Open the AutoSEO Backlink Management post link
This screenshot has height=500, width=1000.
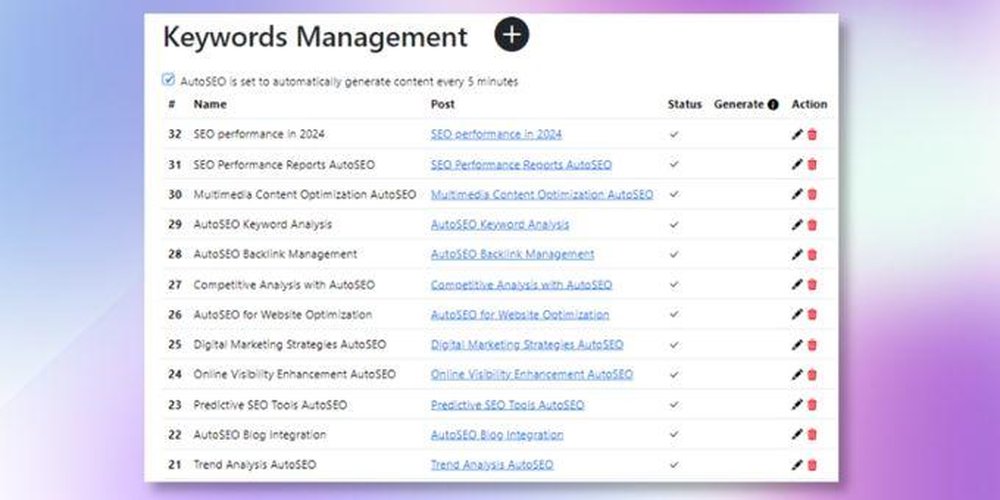[x=512, y=254]
